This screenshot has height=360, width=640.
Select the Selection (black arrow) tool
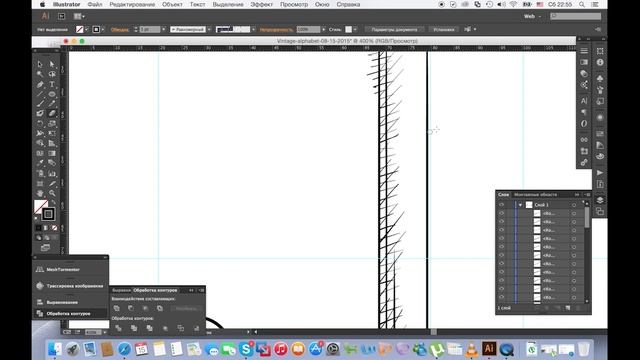coord(40,64)
